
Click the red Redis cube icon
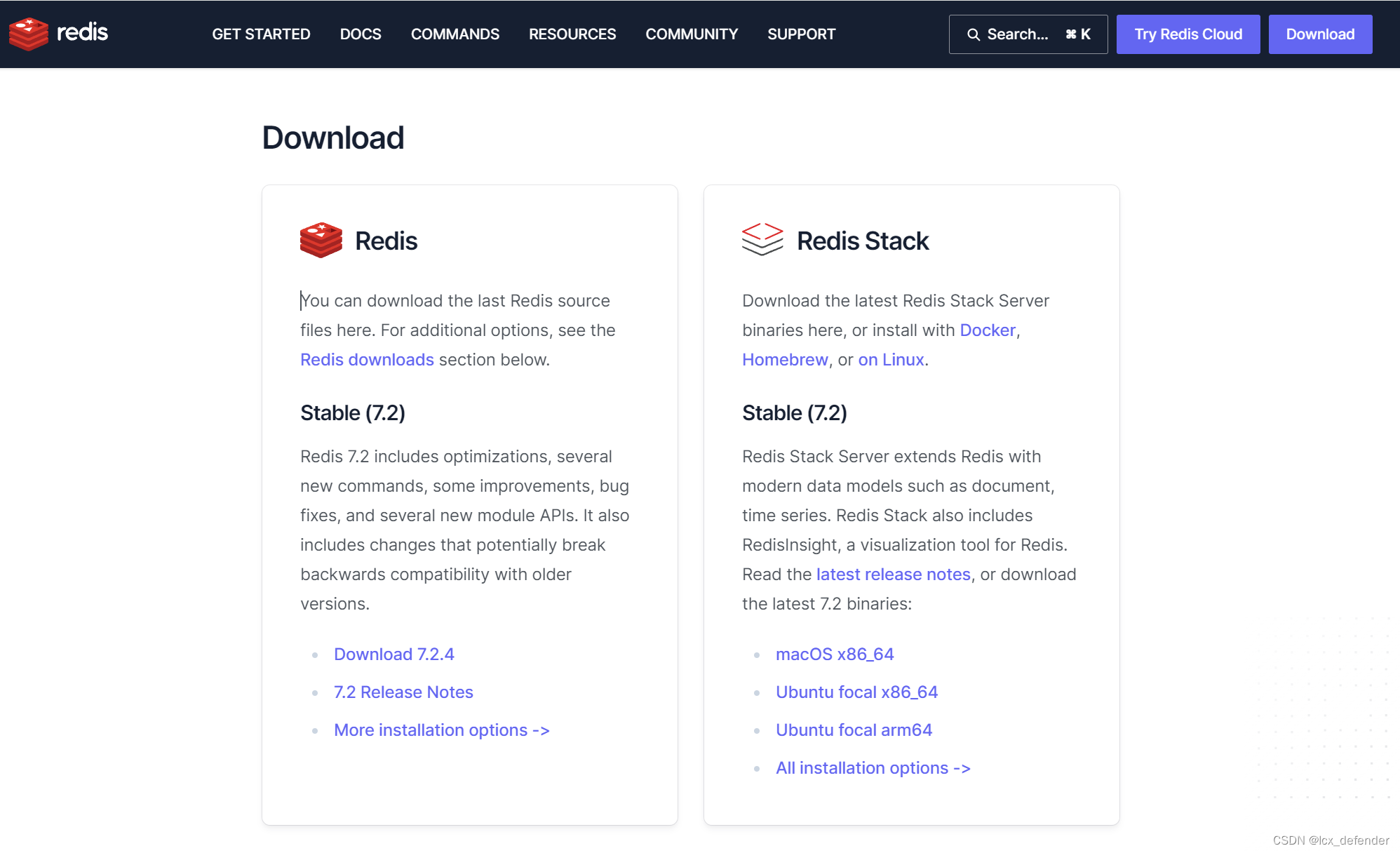pyautogui.click(x=321, y=241)
